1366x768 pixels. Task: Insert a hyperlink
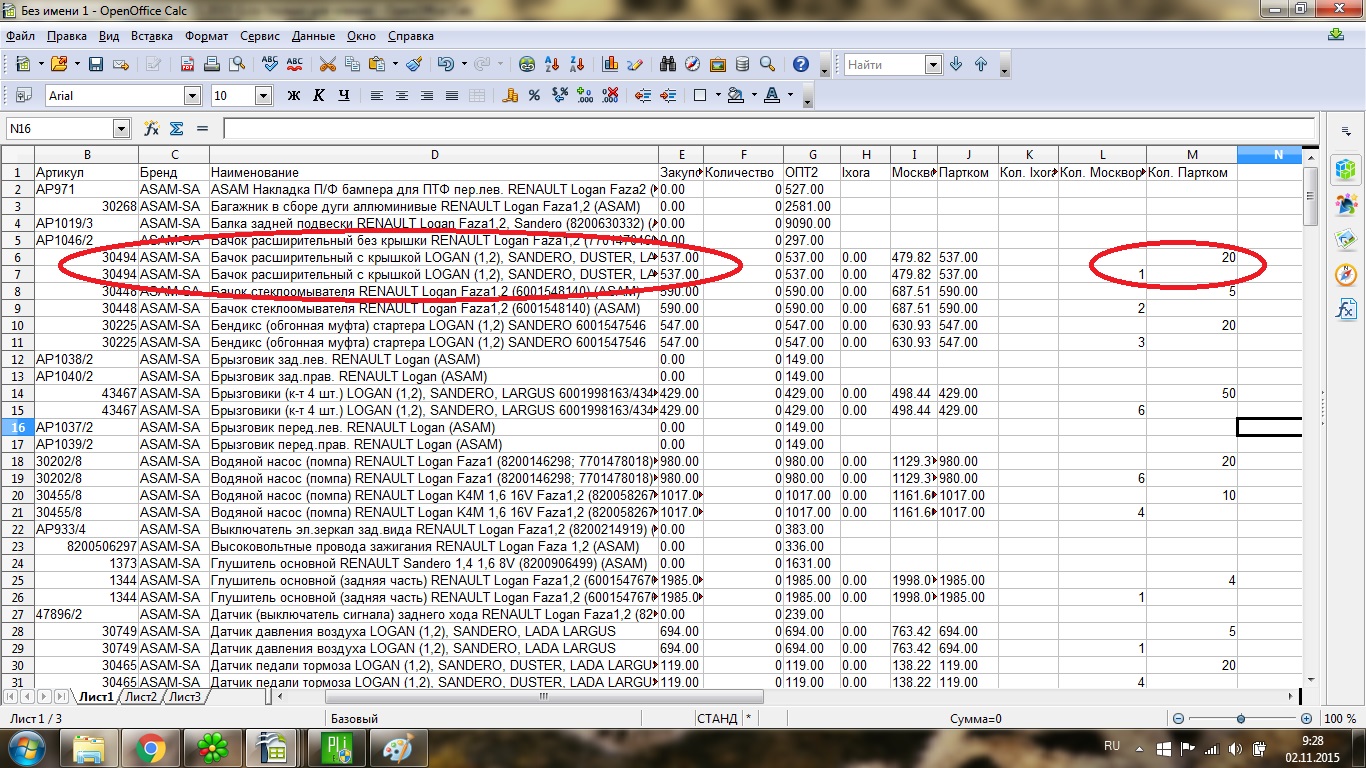[527, 64]
